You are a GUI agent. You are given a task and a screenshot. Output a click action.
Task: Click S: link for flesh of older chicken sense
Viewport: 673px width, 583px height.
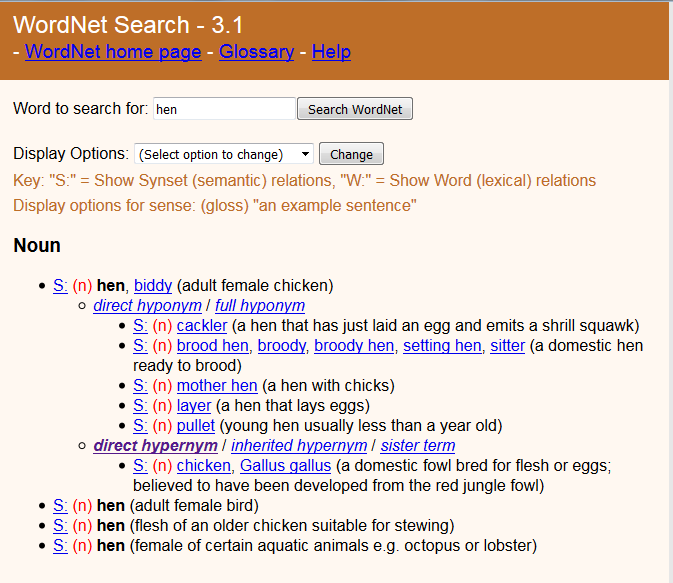pos(60,525)
